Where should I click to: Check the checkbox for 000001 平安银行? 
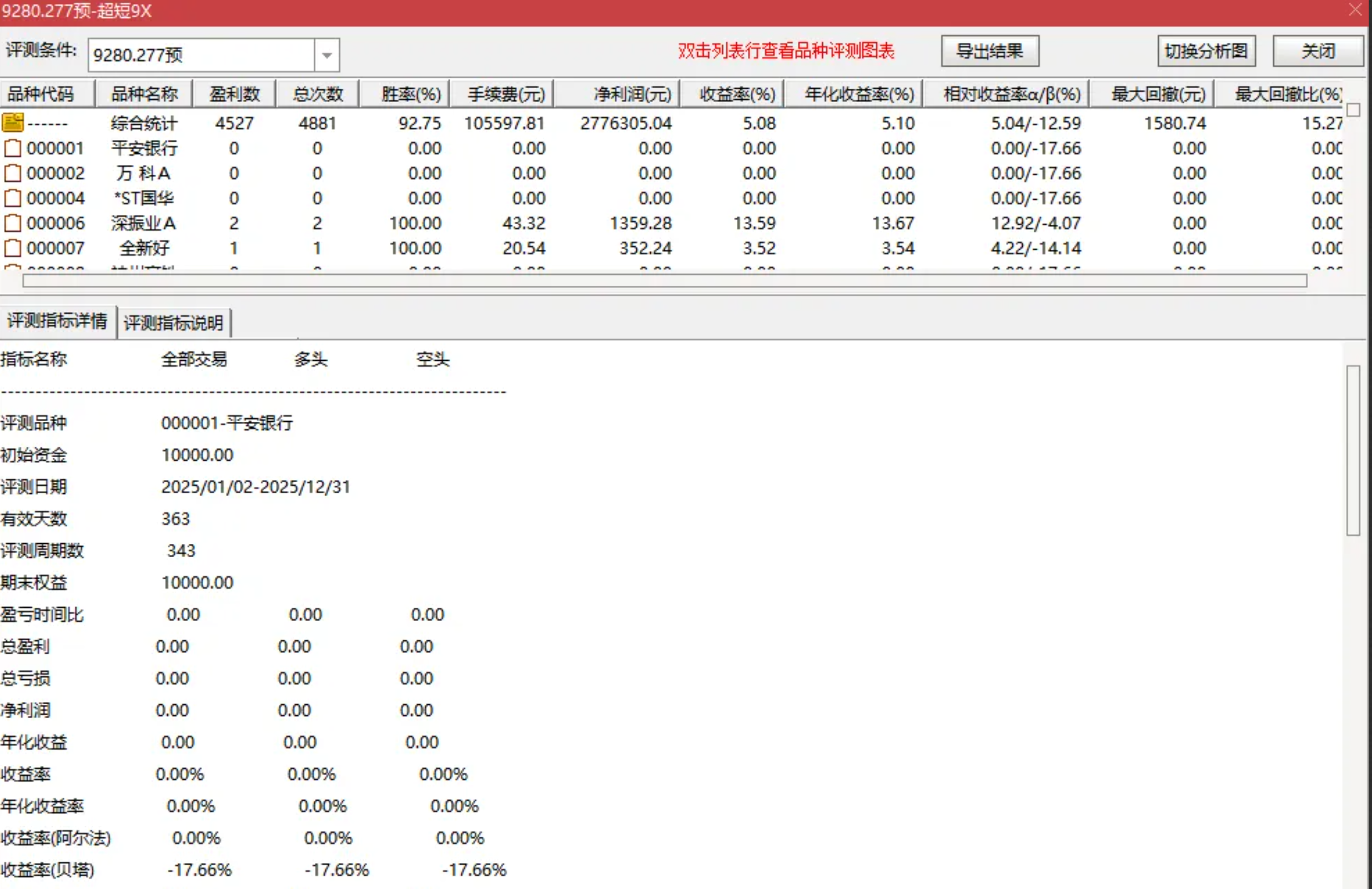(x=12, y=148)
